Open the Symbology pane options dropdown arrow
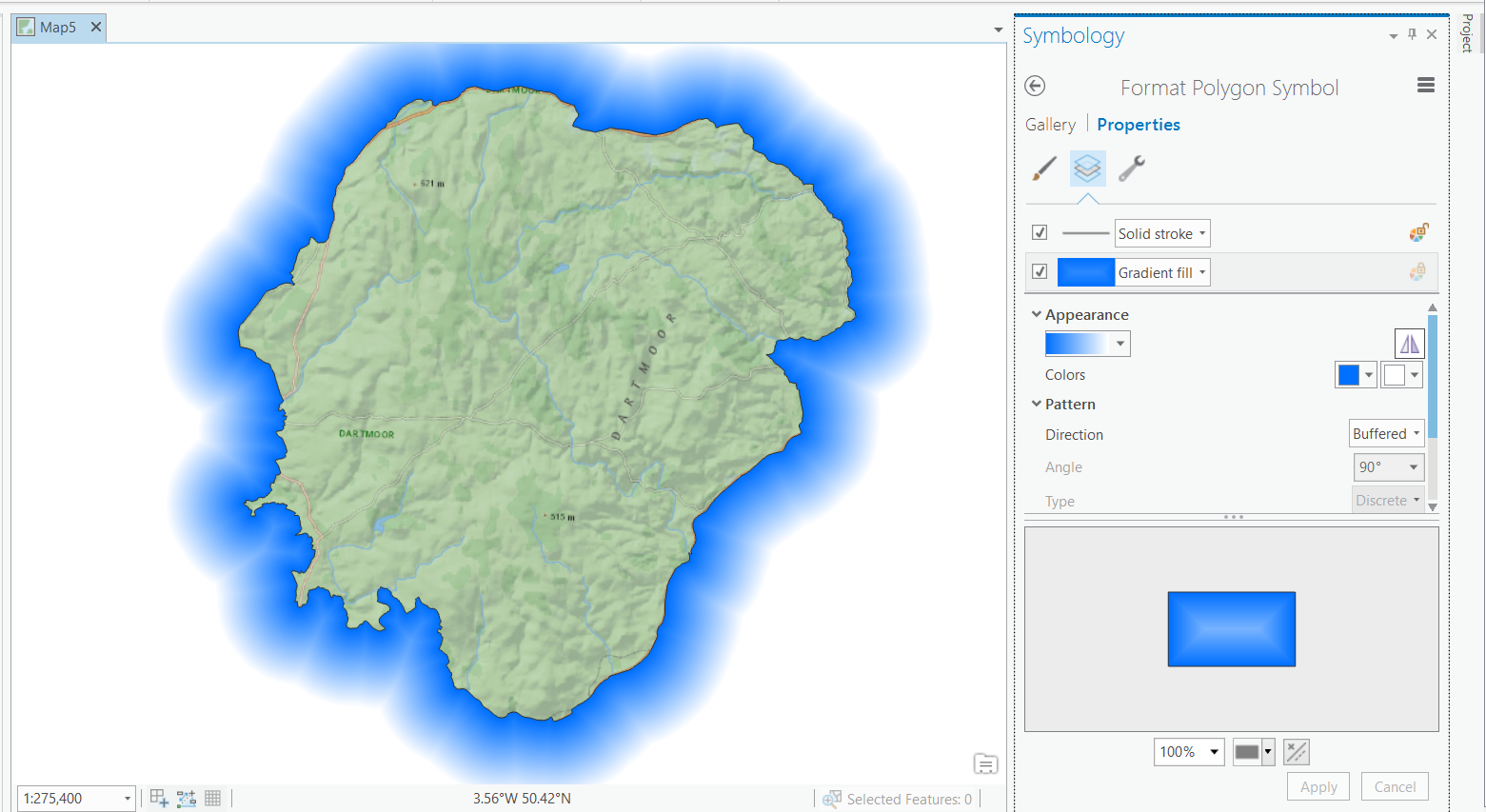The height and width of the screenshot is (812, 1486). (x=1393, y=36)
